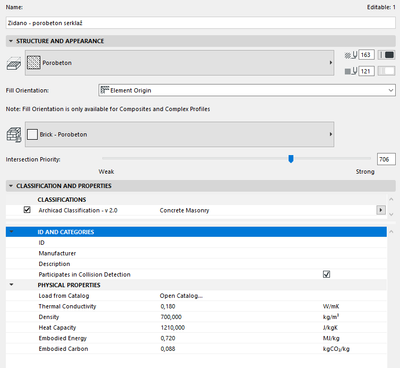
Task: Select the Load from Catalog row label
Action: point(64,296)
